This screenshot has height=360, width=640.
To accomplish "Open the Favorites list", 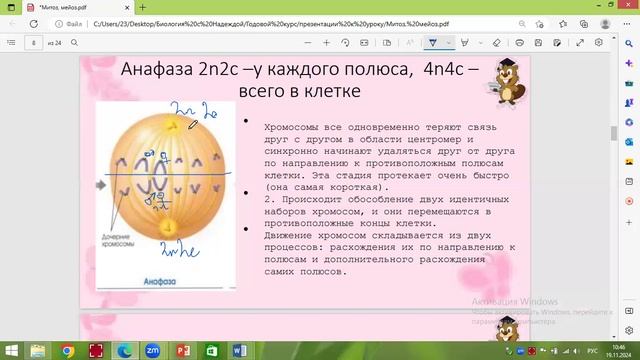I will pos(563,24).
